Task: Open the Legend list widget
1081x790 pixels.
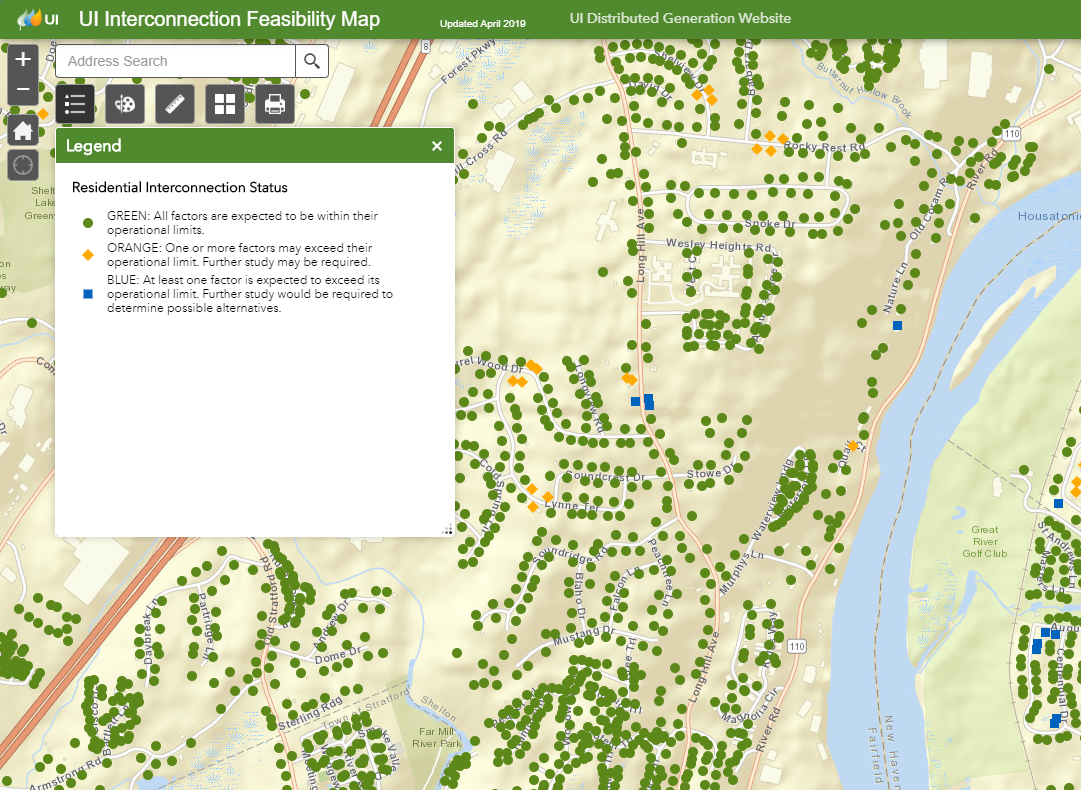Action: click(74, 104)
